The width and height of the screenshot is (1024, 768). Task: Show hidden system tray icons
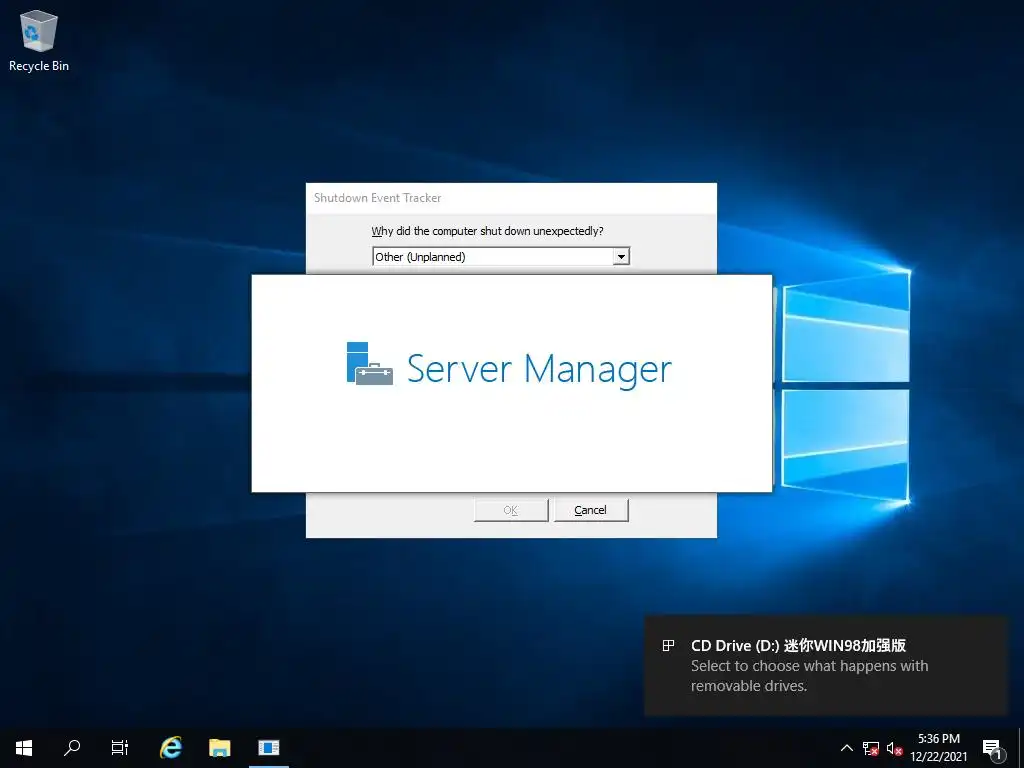tap(846, 748)
